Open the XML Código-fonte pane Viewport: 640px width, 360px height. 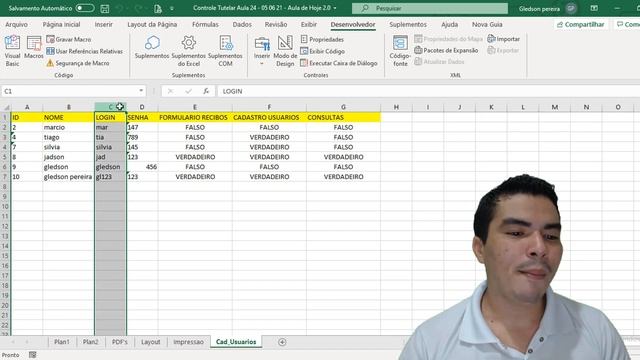click(x=400, y=51)
